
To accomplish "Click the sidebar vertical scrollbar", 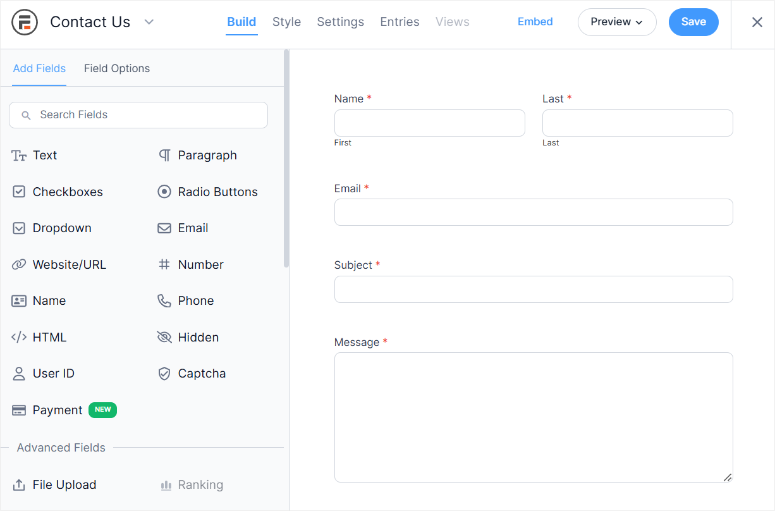I will pyautogui.click(x=286, y=158).
